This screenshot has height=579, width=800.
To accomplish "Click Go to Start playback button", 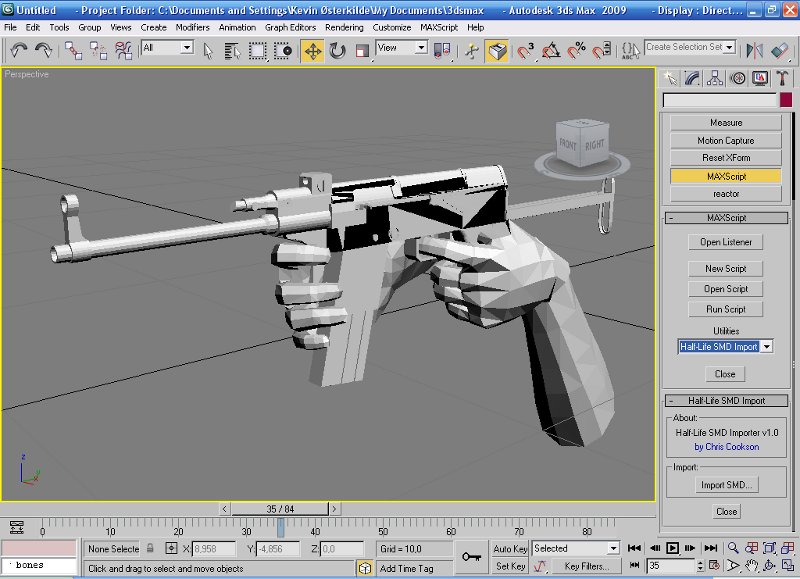I will (x=634, y=548).
